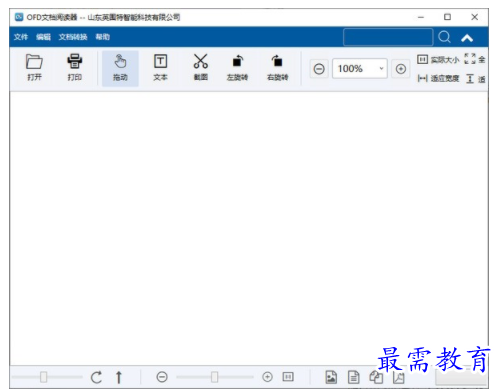The image size is (499, 391).
Task: Click the bottom bar text document icon
Action: click(353, 377)
